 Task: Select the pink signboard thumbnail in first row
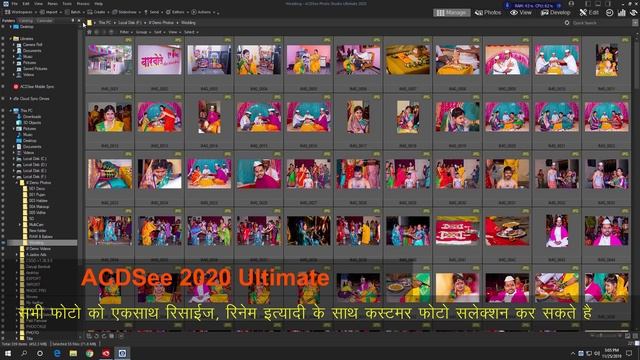pyautogui.click(x=159, y=60)
